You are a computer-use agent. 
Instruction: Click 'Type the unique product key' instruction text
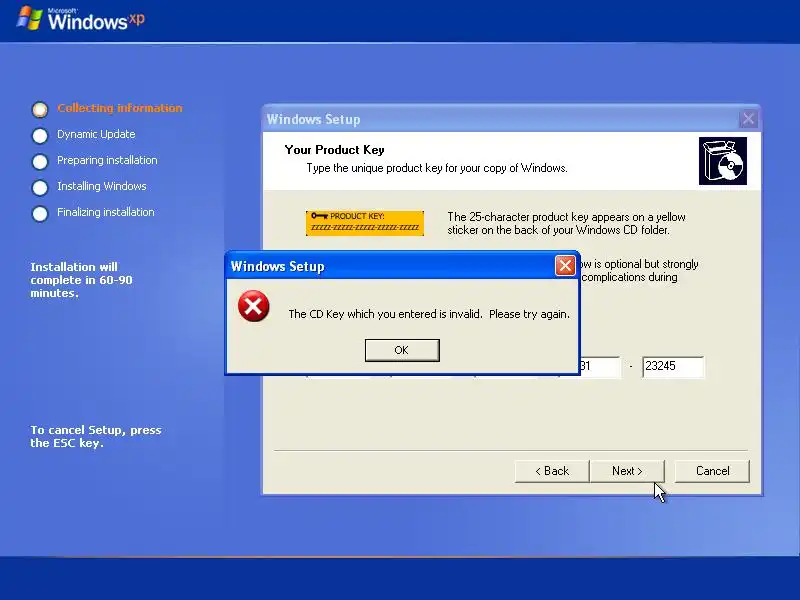(437, 168)
